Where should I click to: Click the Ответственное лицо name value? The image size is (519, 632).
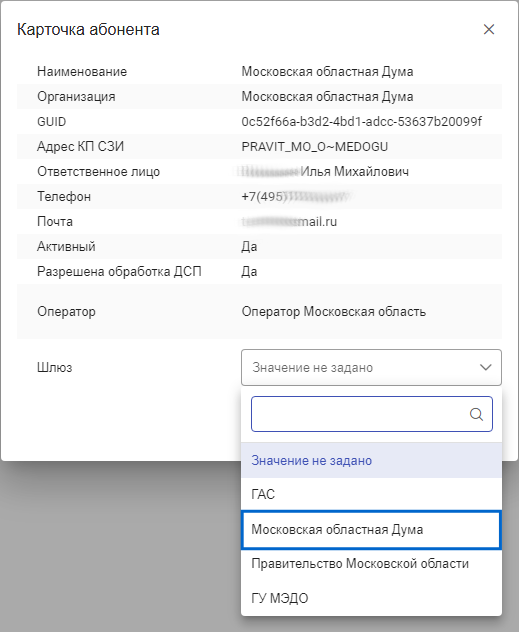point(325,171)
